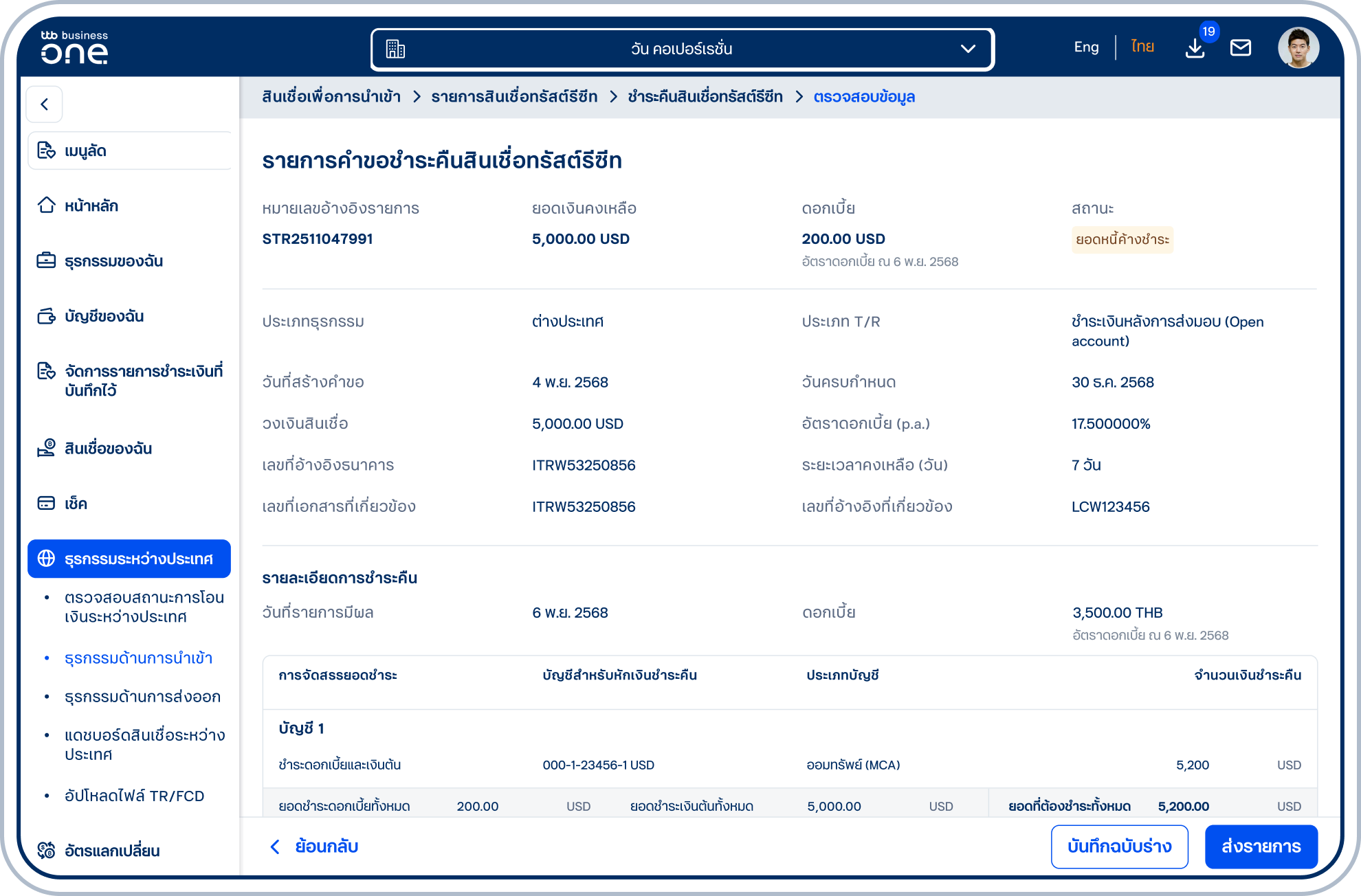Open the mail inbox icon
The image size is (1361, 896).
tap(1241, 47)
